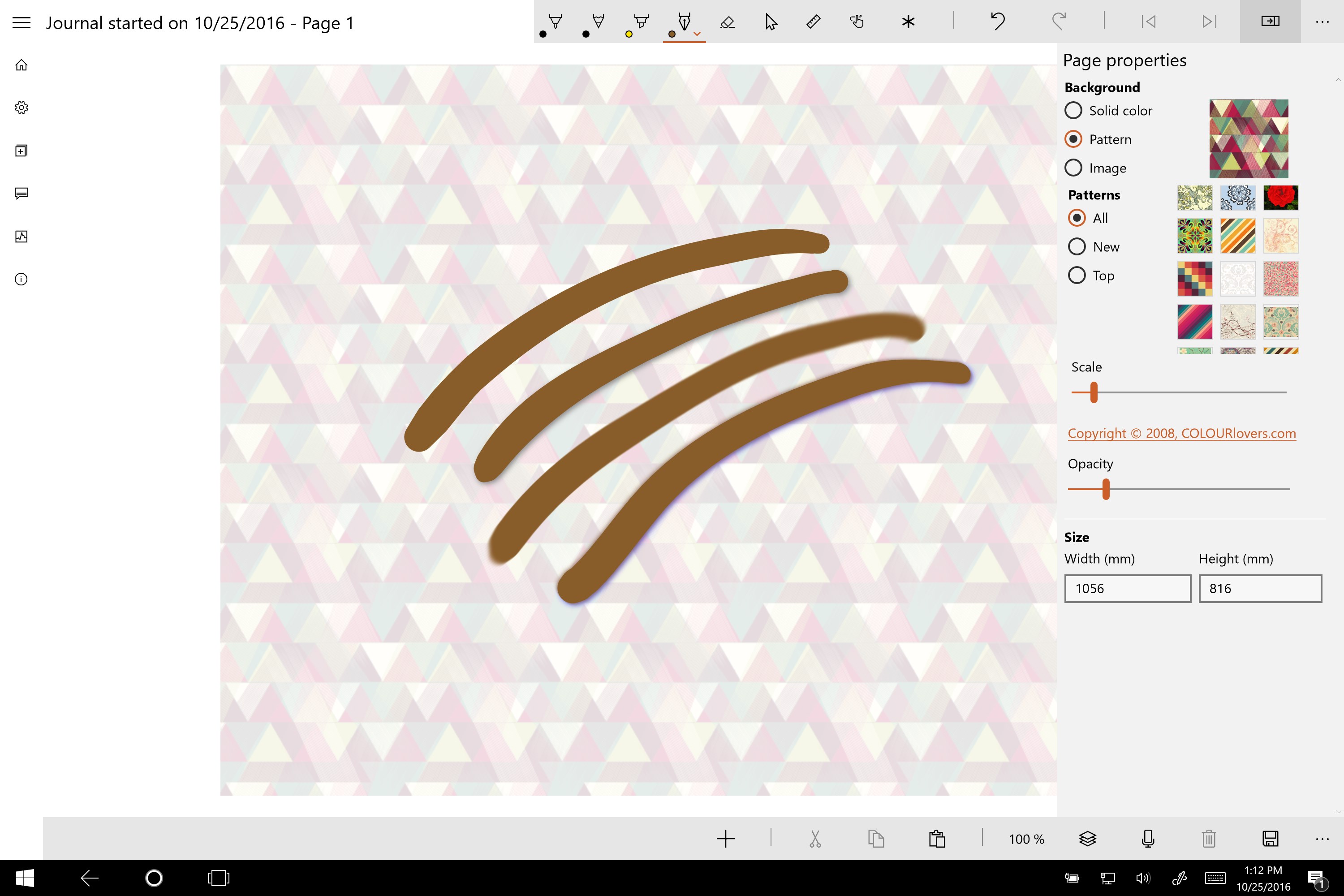
Task: Start audio recording with microphone icon
Action: pyautogui.click(x=1148, y=838)
